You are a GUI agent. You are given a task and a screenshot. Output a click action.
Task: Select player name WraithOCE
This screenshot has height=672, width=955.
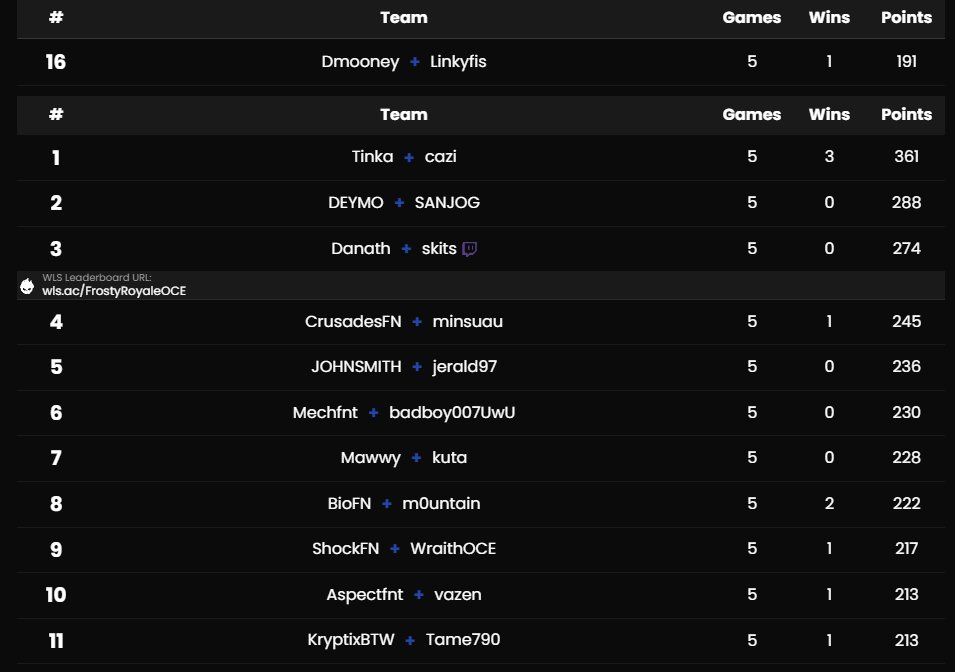pos(453,548)
